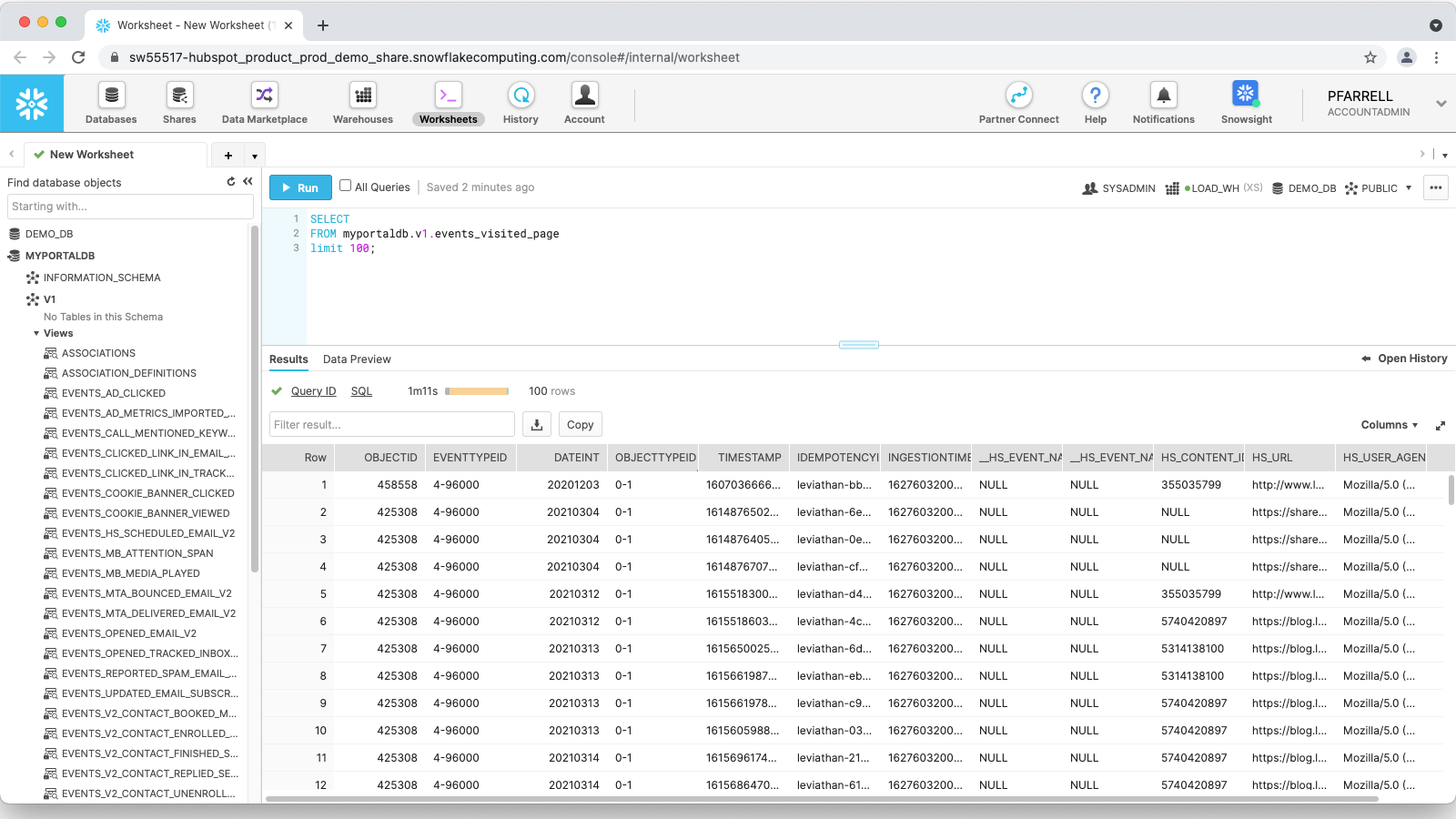Screen dimensions: 1456x819
Task: Go to Warehouses icon
Action: click(x=363, y=96)
